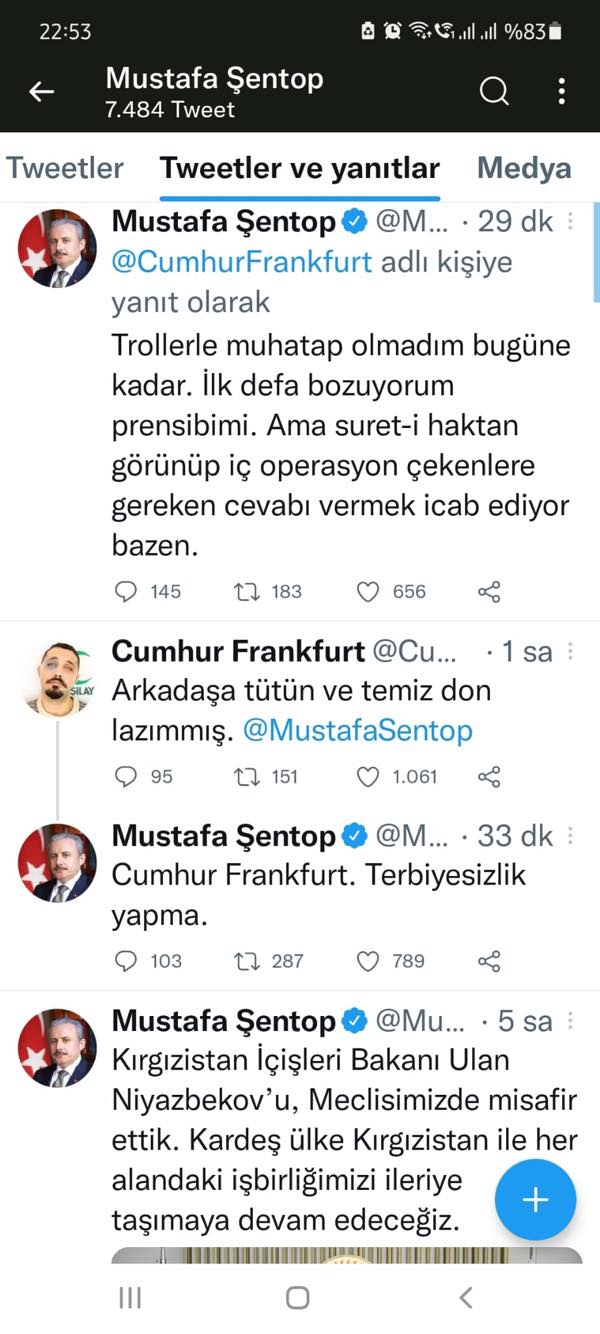
Task: Open Cumhur Frankfurt's profile picture
Action: tap(57, 677)
